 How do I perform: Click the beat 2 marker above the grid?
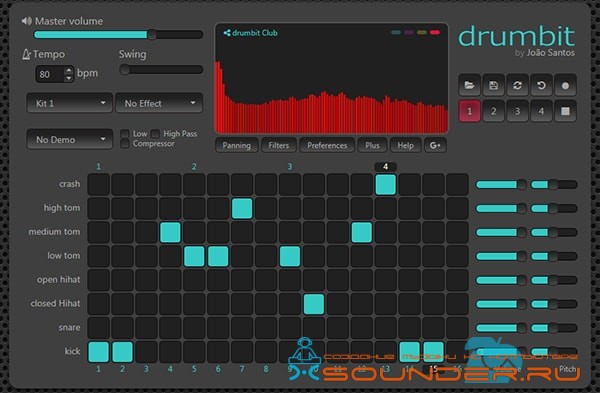point(194,166)
